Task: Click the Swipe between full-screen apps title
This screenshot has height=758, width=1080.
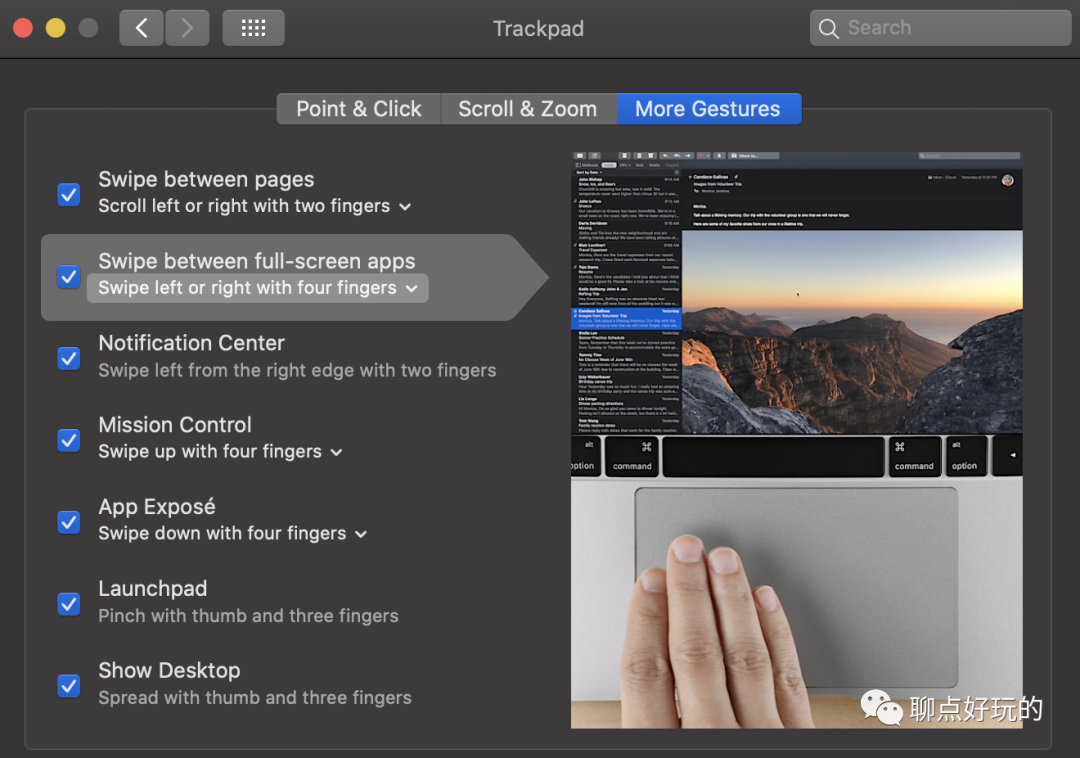Action: (x=256, y=261)
